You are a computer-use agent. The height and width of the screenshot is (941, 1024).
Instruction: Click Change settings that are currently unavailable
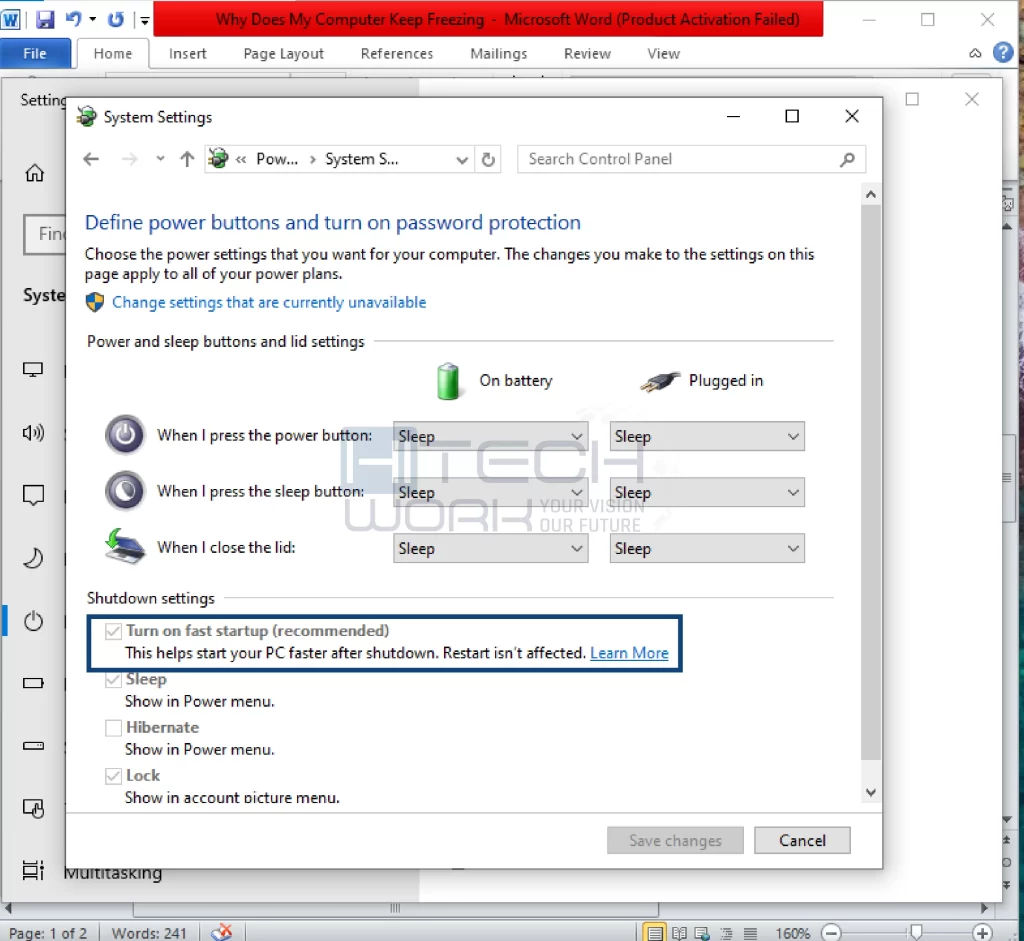click(269, 302)
